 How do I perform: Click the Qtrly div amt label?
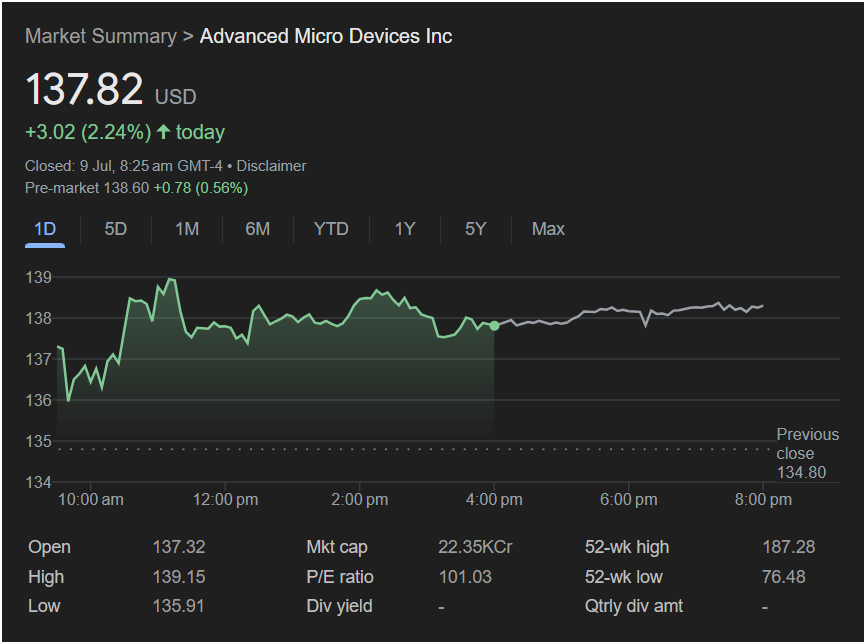pos(633,606)
